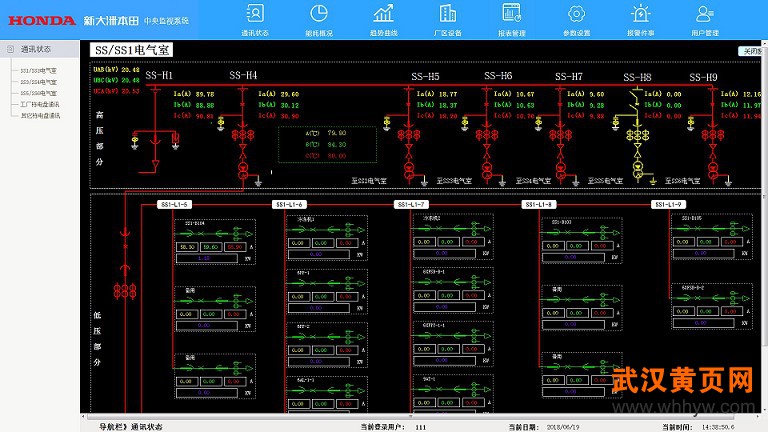768x432 pixels.
Task: Click the SS1-L1-6 bus tag
Action: point(289,204)
